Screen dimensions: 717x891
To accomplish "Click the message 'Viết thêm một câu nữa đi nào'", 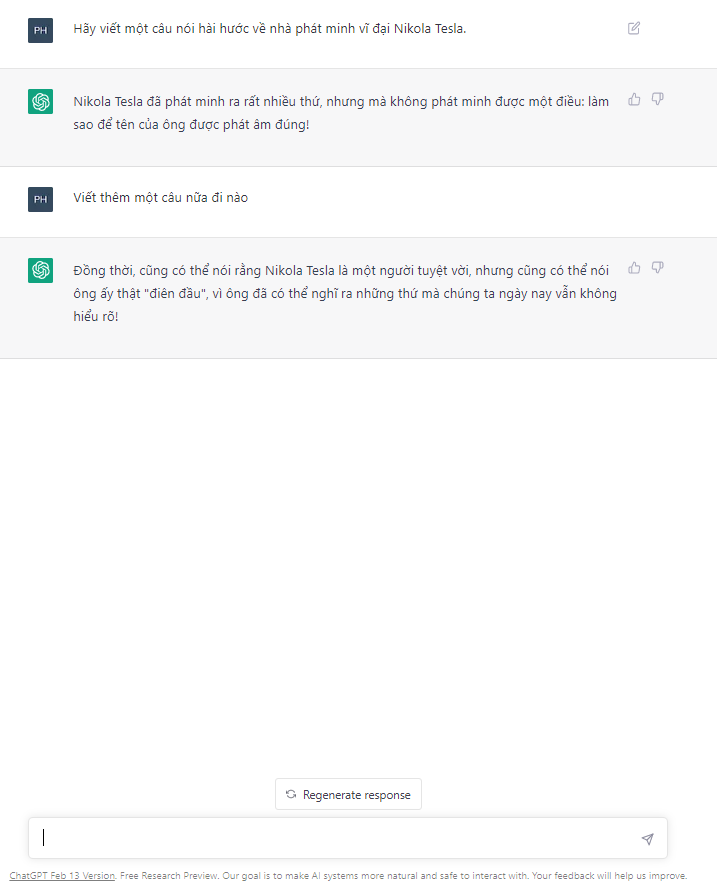I will pos(160,198).
